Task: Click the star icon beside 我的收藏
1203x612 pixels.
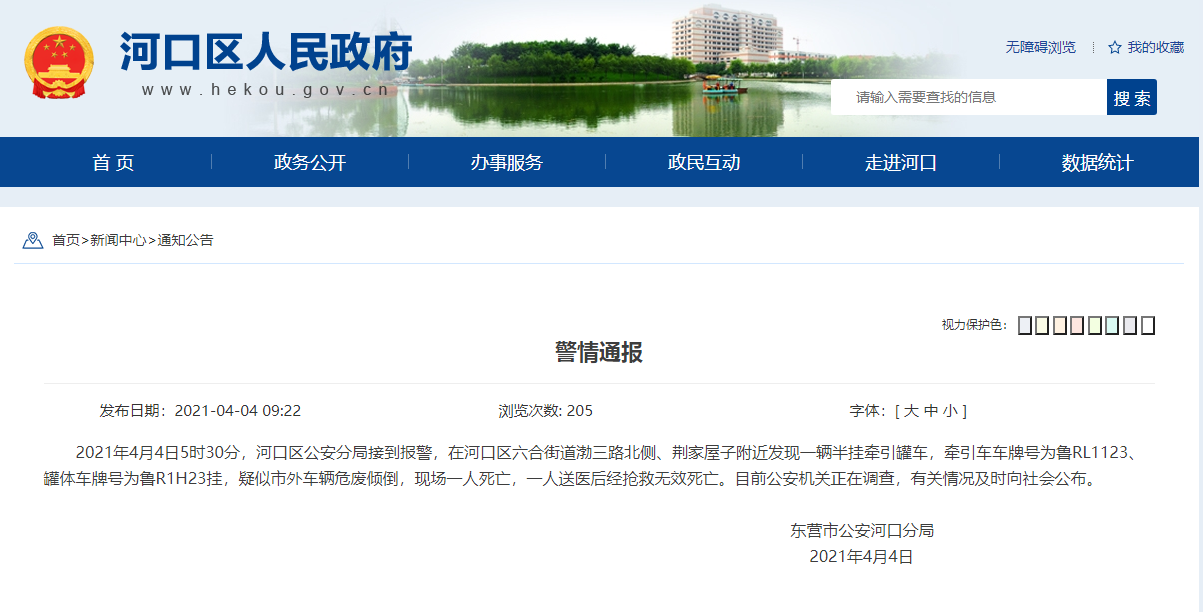Action: pos(1114,47)
